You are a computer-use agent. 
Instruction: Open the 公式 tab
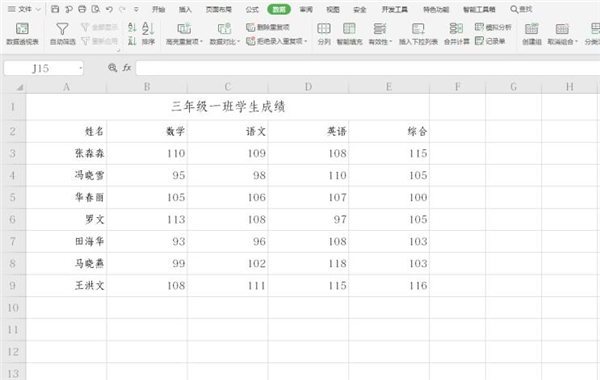click(252, 9)
